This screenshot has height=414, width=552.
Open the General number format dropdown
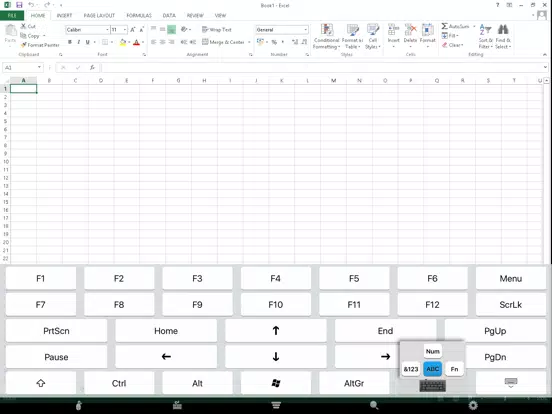[305, 30]
